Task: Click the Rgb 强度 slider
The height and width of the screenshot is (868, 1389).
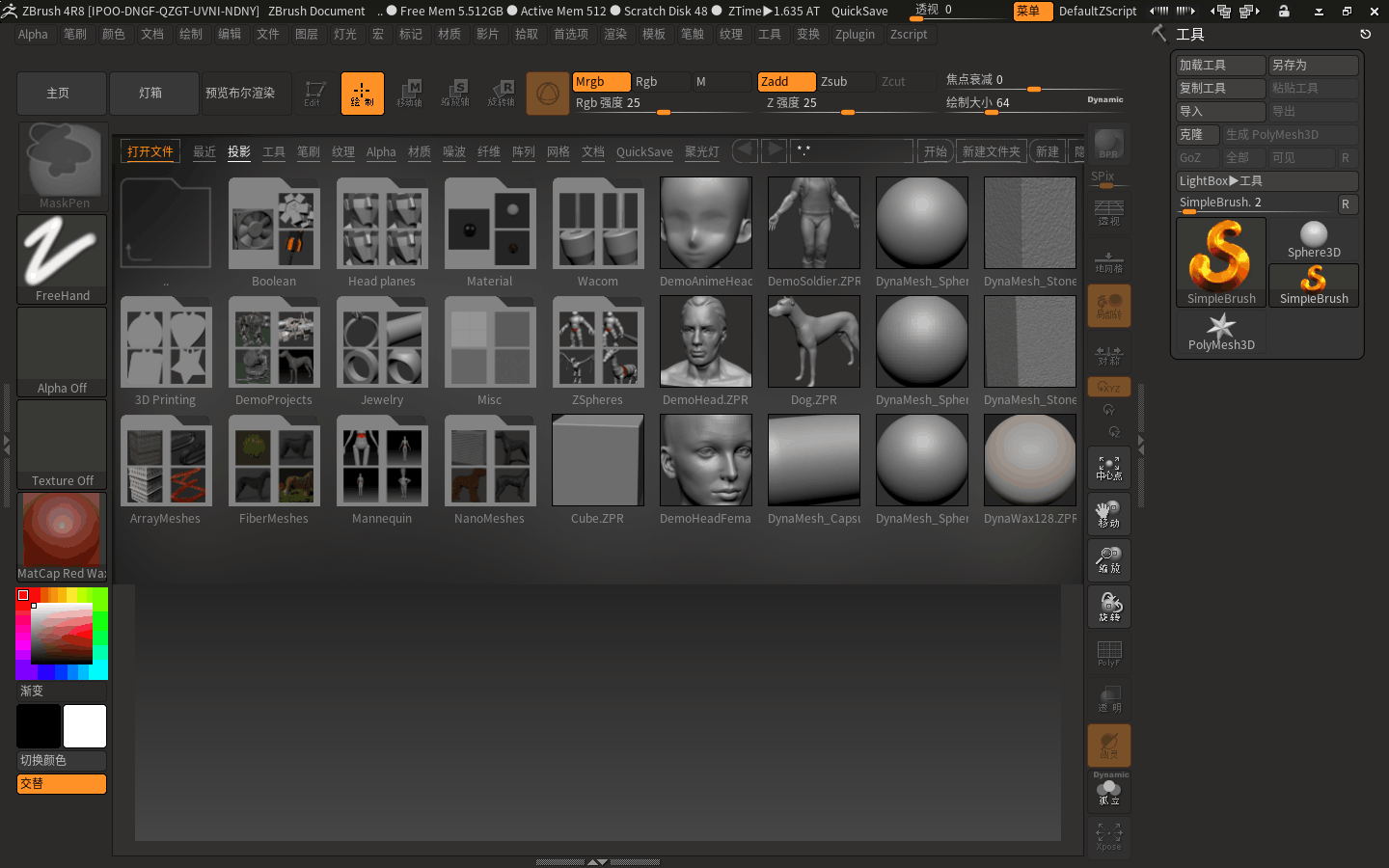Action: click(662, 103)
